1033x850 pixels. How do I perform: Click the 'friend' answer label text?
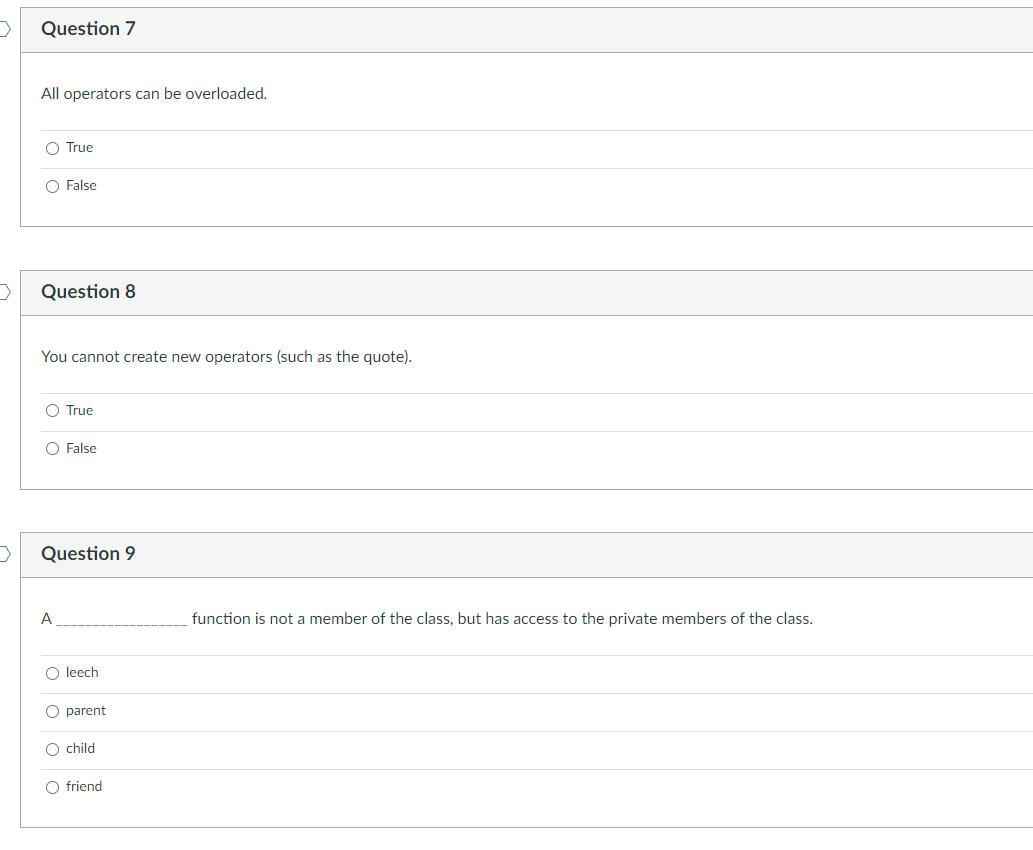[x=84, y=787]
